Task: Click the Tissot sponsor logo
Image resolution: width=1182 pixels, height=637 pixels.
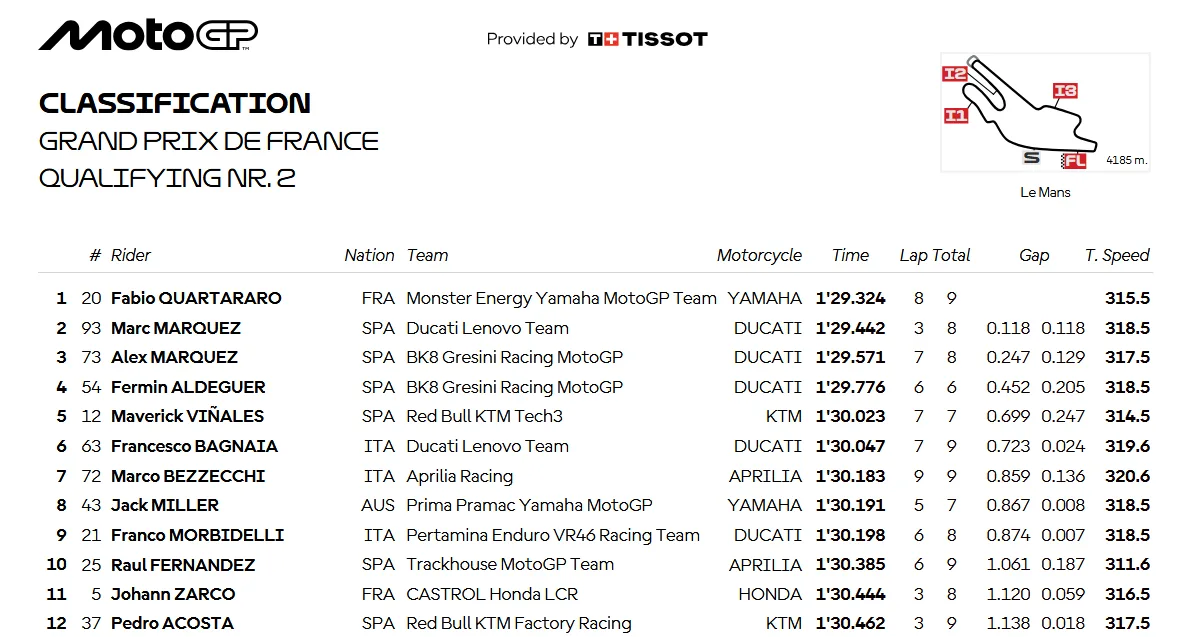Action: coord(648,39)
